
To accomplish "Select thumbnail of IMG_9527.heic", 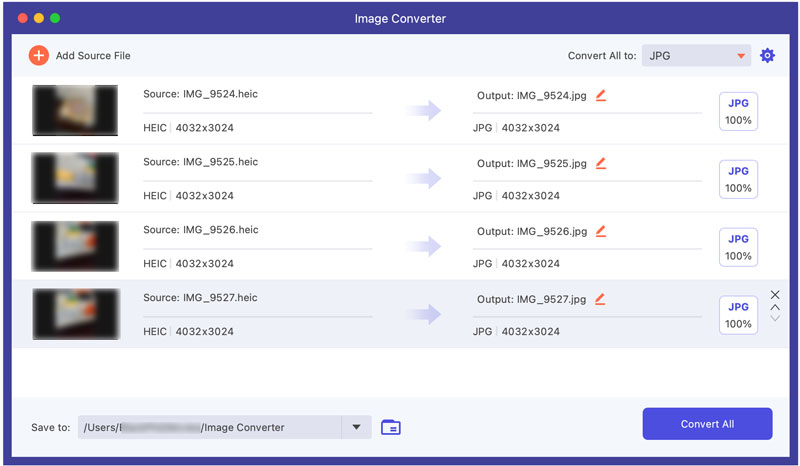I will click(x=76, y=314).
